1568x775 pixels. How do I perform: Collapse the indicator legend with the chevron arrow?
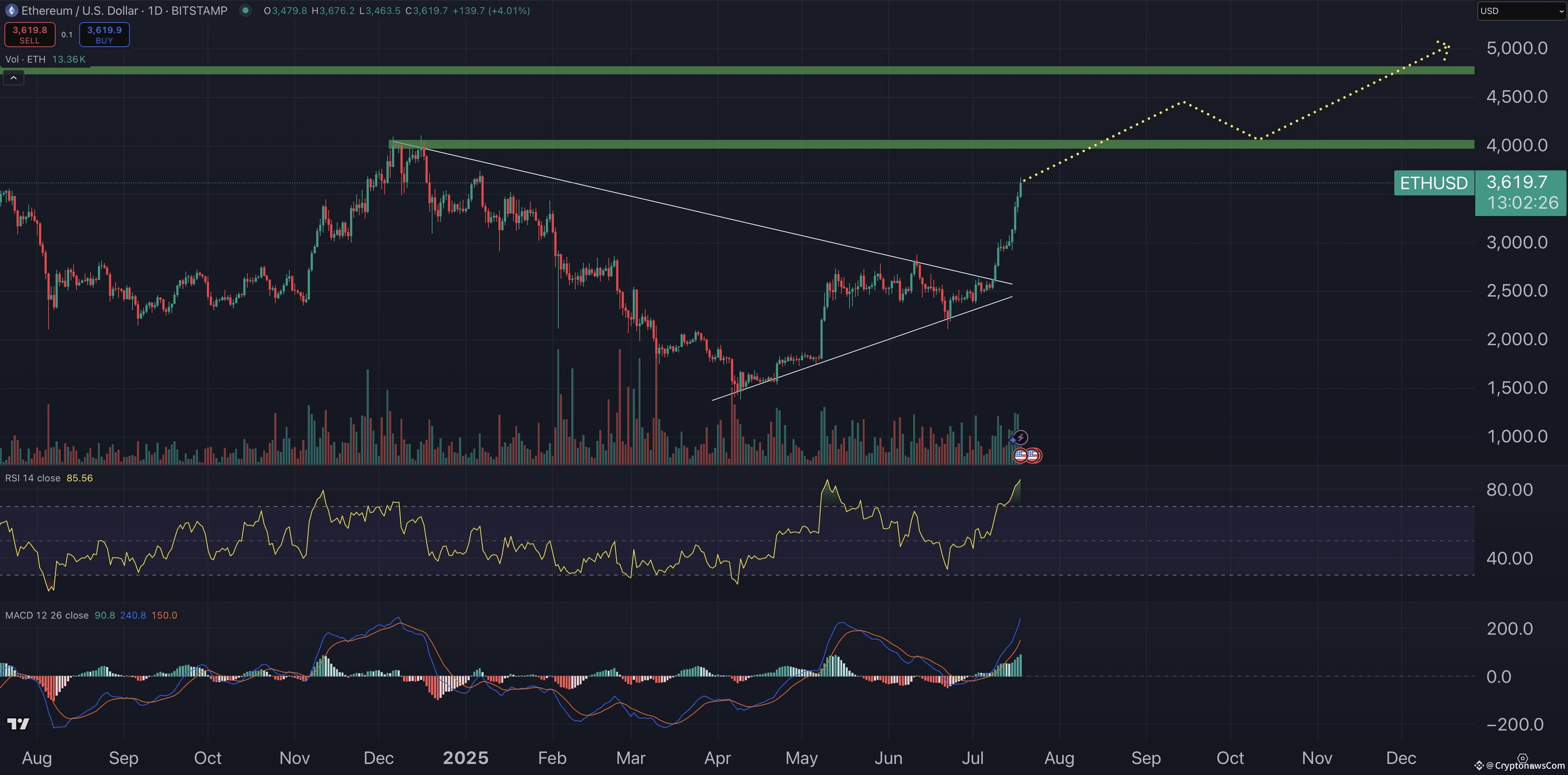coord(13,78)
